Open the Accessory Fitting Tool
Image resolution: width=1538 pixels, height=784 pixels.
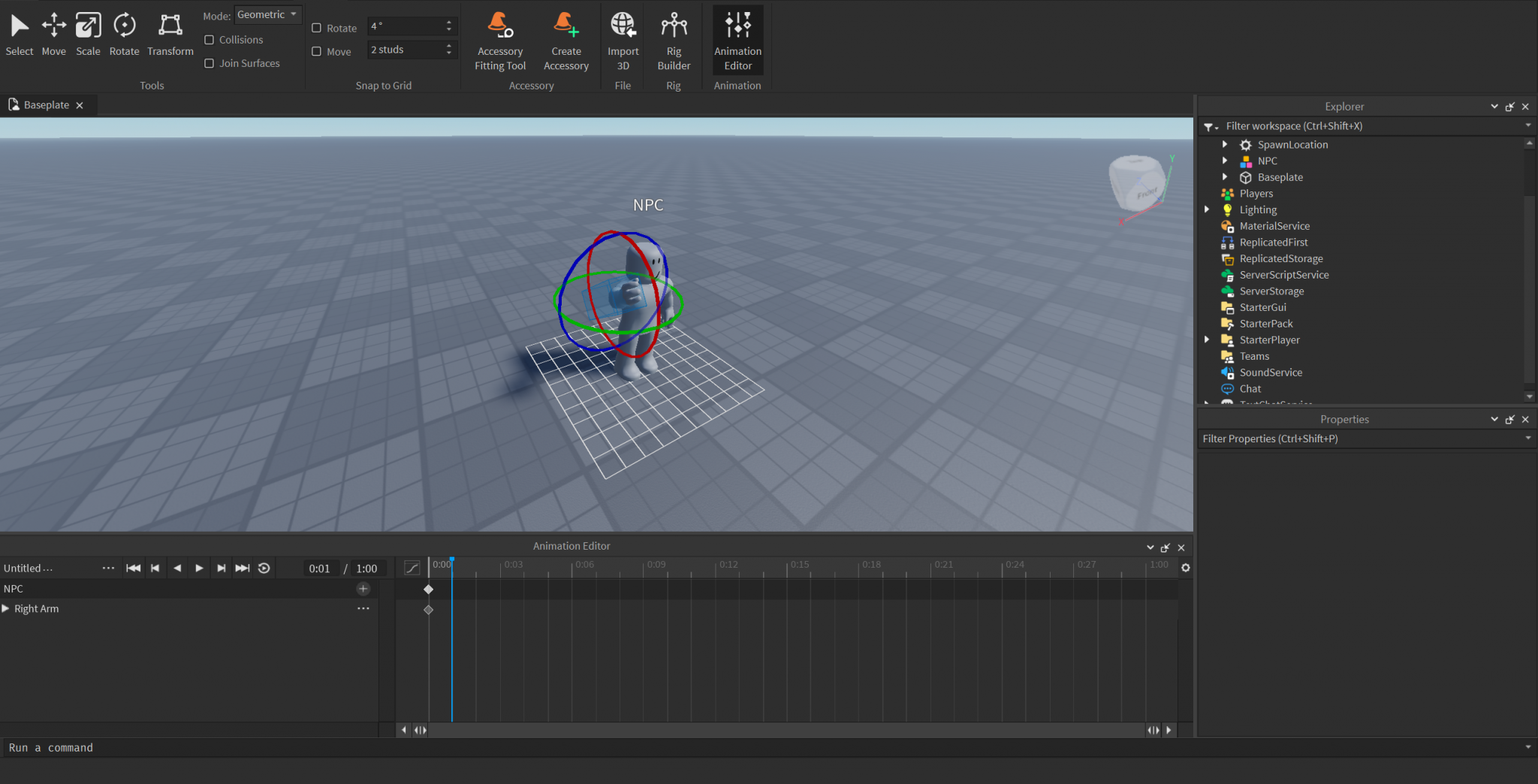pos(499,38)
